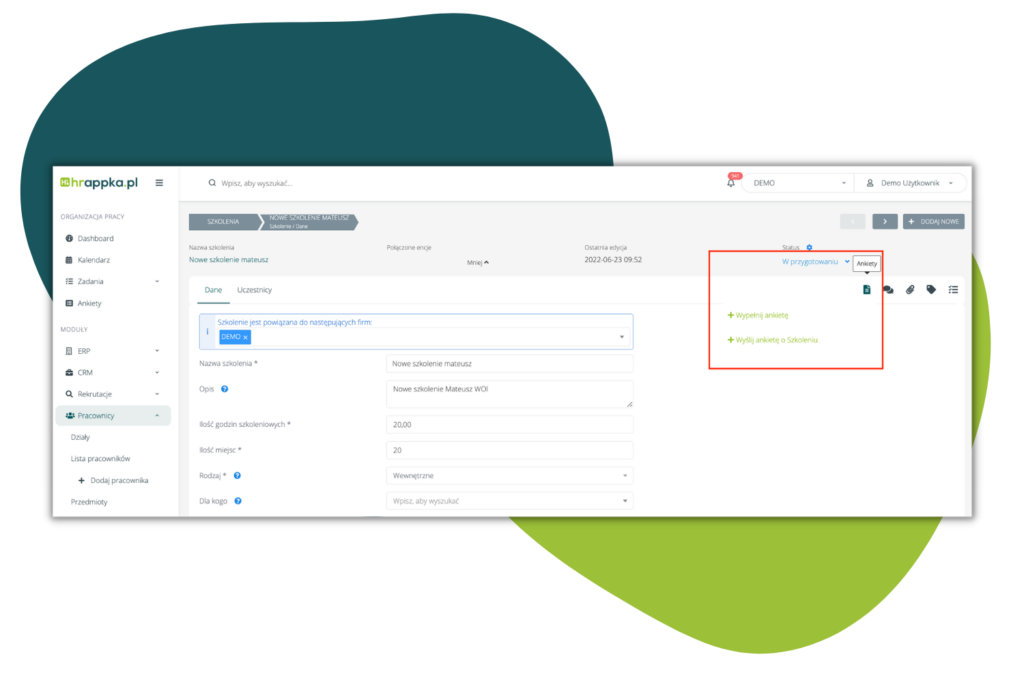The image size is (1024, 683).
Task: Click Wyślij ankietę o Szkoleniu link
Action: (x=776, y=340)
